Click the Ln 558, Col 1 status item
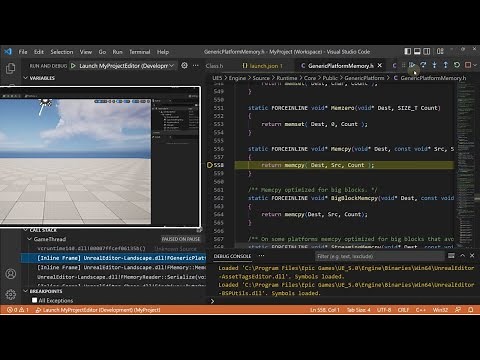480x360 pixels. tap(325, 310)
